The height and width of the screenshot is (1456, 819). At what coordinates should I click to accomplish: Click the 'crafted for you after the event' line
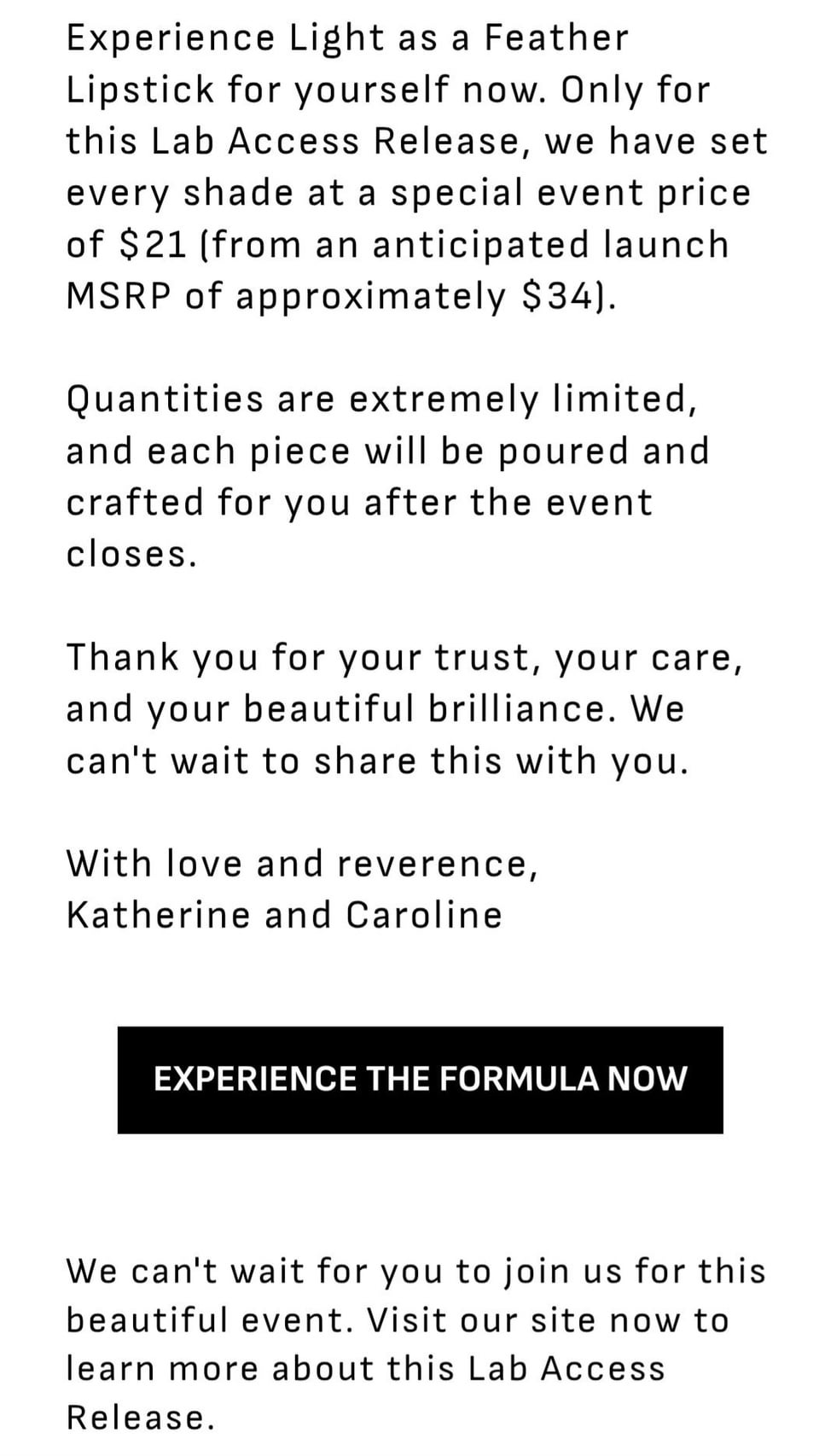click(359, 503)
